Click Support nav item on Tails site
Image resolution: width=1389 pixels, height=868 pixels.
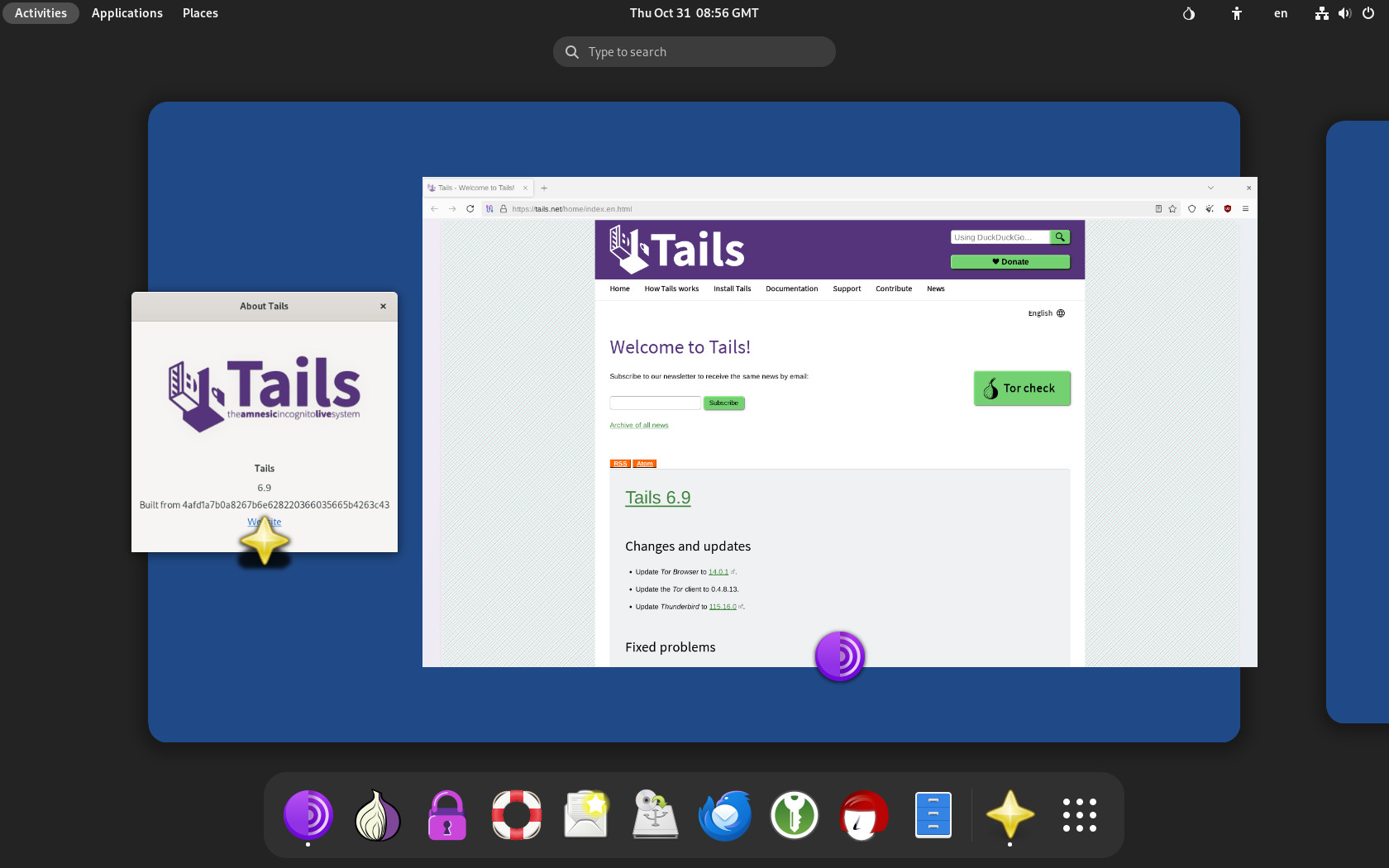pyautogui.click(x=847, y=289)
